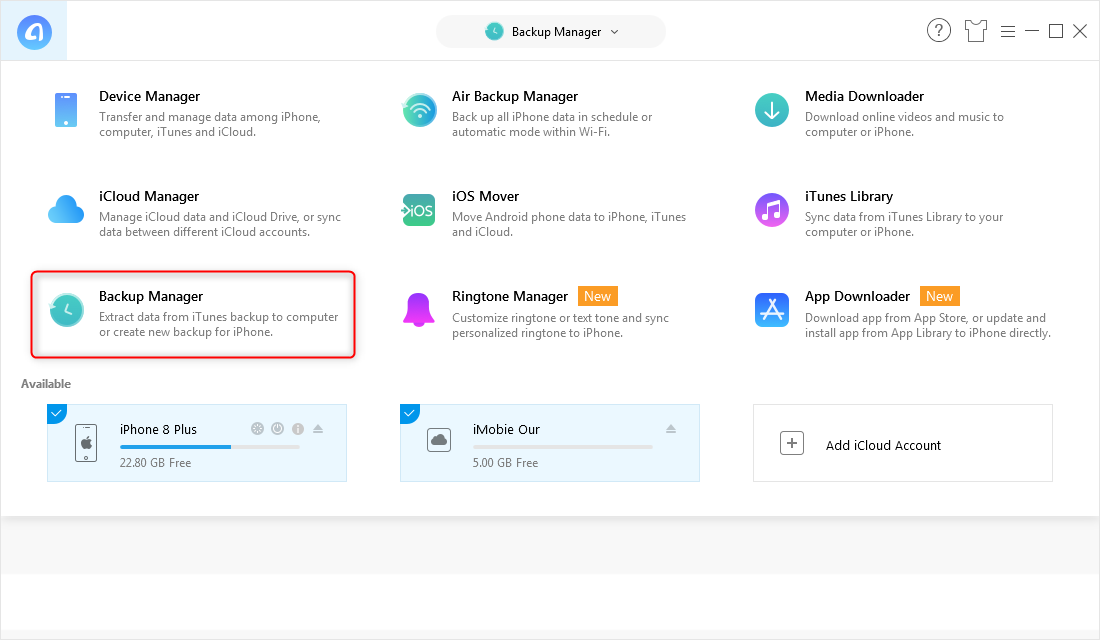Image resolution: width=1100 pixels, height=640 pixels.
Task: Click the New badge beside App Downloader
Action: (939, 296)
